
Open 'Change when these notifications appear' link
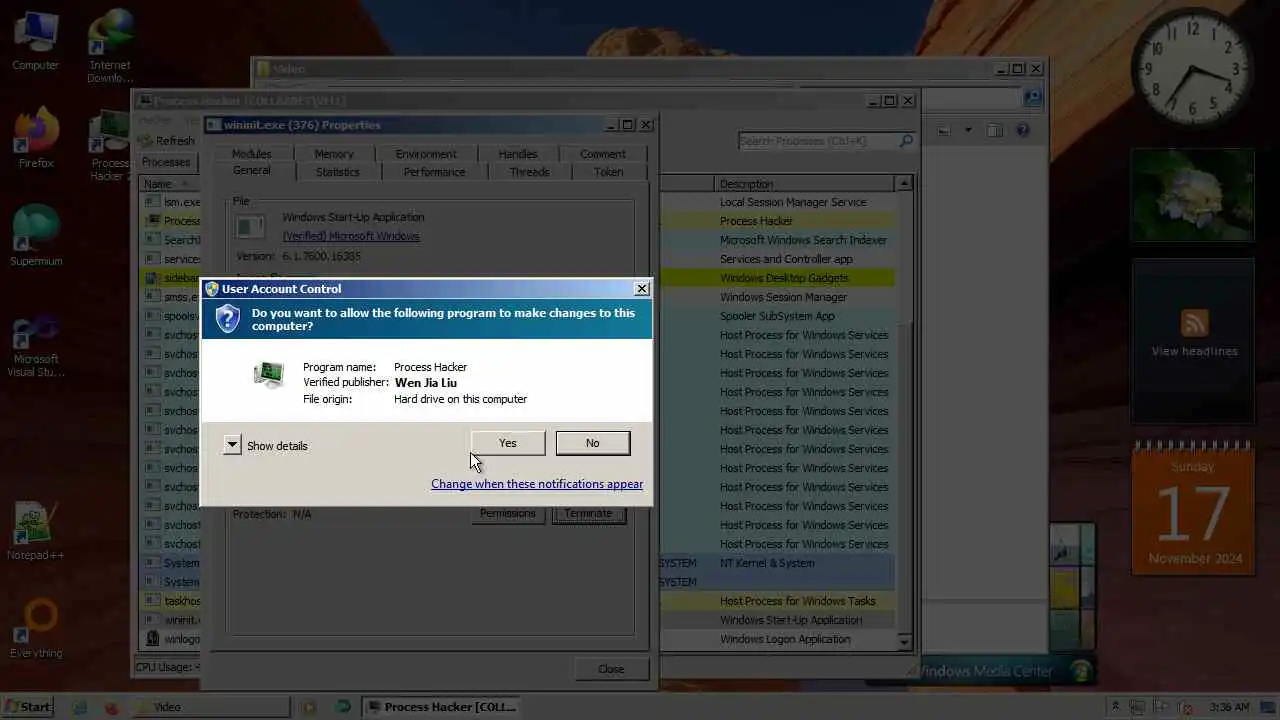pos(537,484)
